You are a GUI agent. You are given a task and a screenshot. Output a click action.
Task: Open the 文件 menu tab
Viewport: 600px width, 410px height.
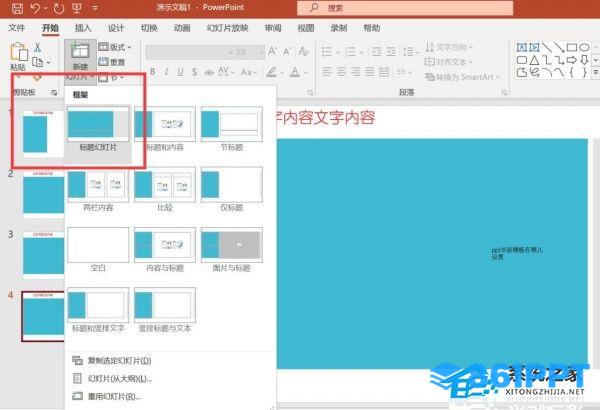16,28
